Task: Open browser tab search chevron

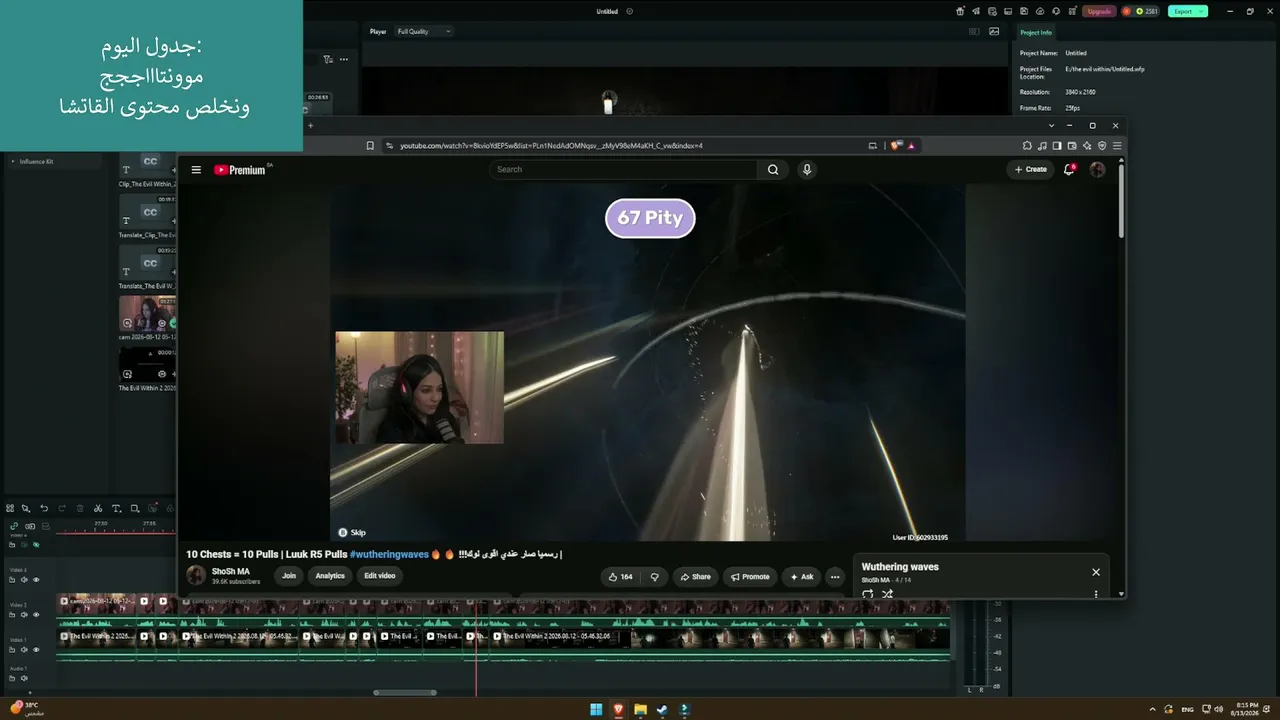Action: [1051, 126]
